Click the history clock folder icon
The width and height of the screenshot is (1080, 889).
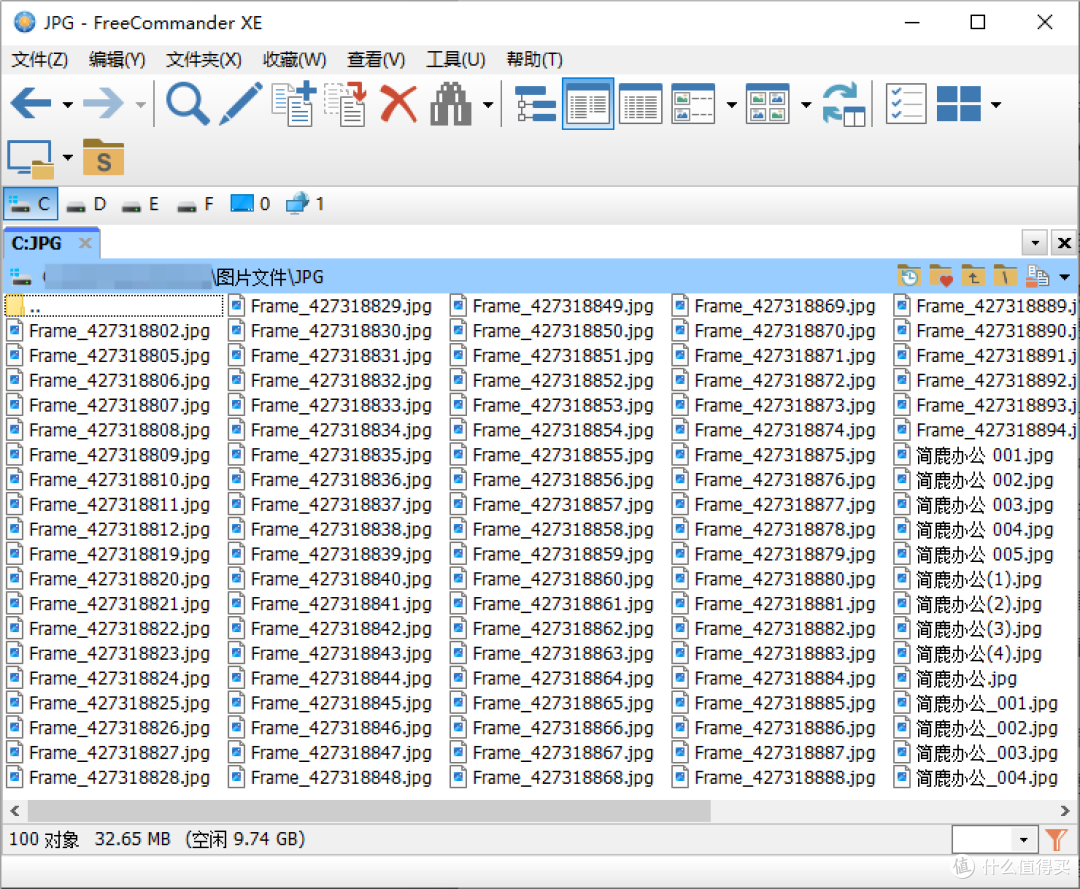pyautogui.click(x=909, y=277)
